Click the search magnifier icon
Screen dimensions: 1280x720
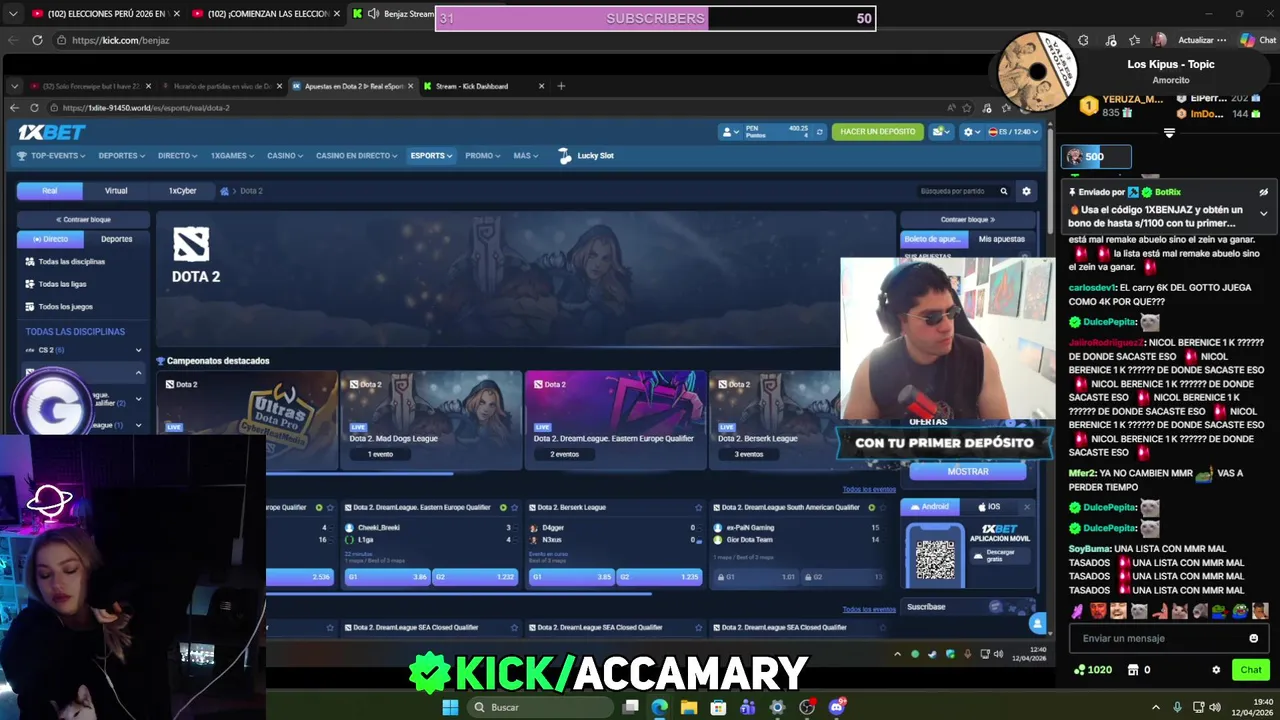tap(1004, 191)
